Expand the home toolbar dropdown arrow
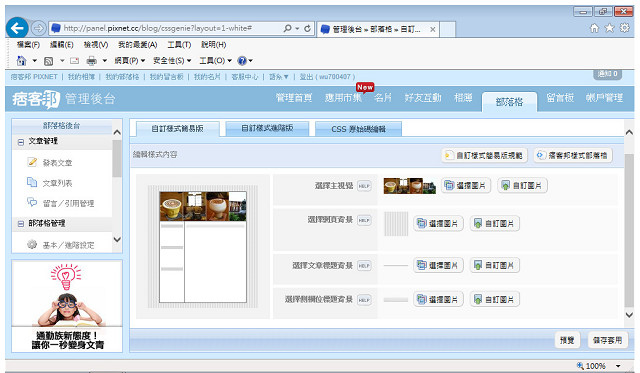Image resolution: width=640 pixels, height=373 pixels. click(35, 61)
